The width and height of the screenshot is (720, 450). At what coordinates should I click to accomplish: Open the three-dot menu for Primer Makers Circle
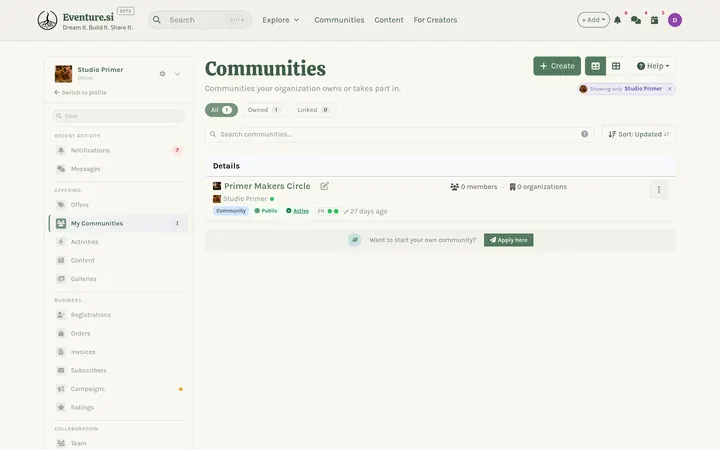658,189
